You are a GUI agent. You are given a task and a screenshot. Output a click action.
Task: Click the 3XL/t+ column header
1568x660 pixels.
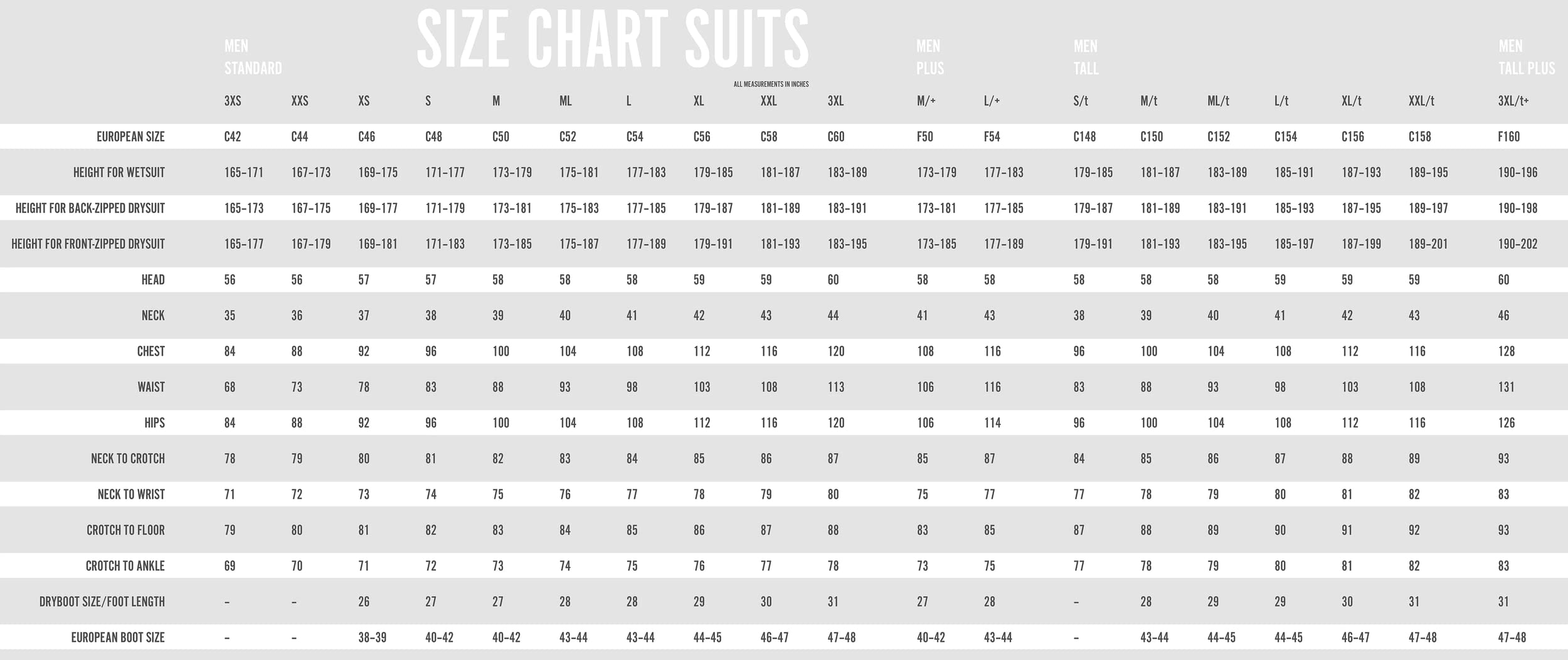pos(1513,101)
